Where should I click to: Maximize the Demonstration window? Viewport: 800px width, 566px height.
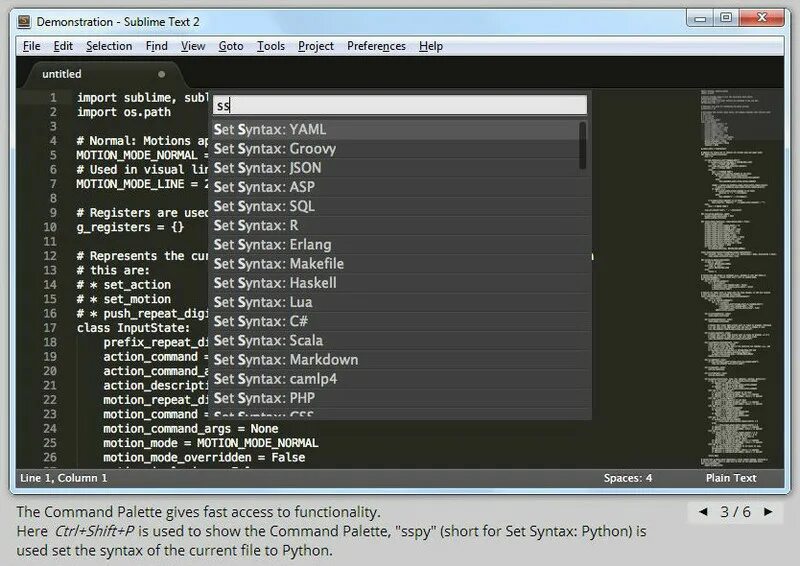coord(726,18)
